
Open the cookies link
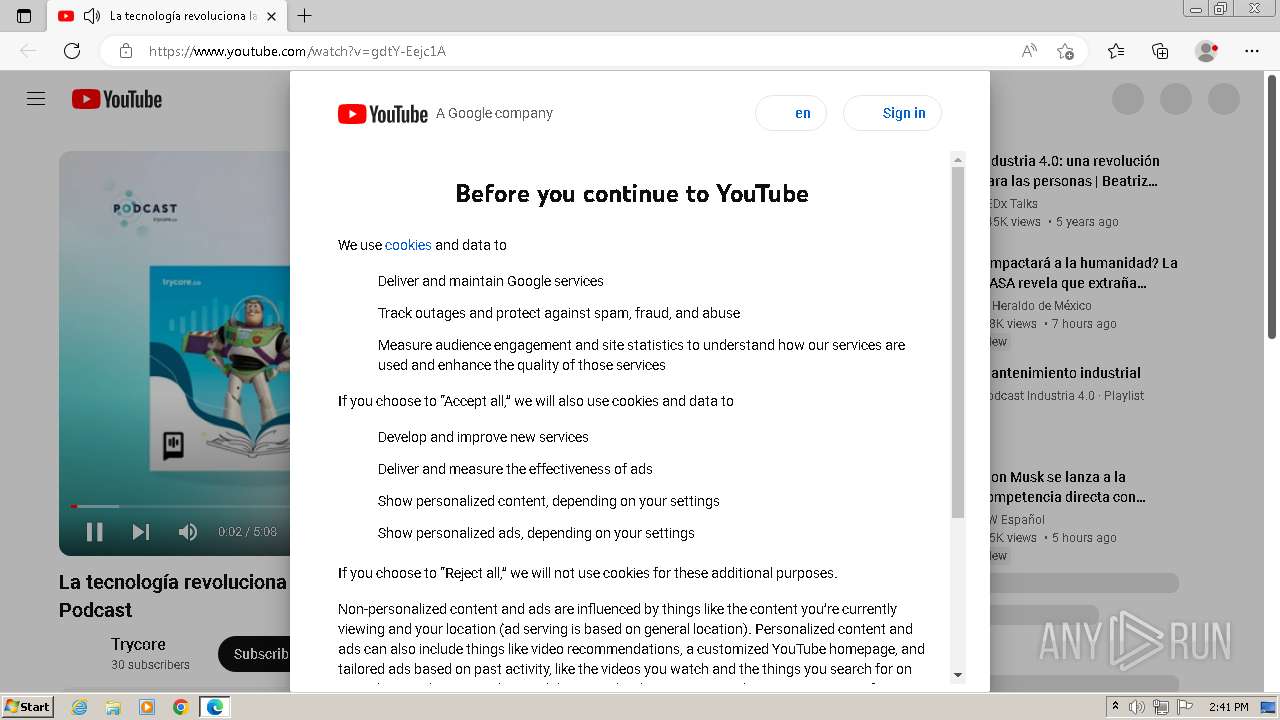point(408,245)
